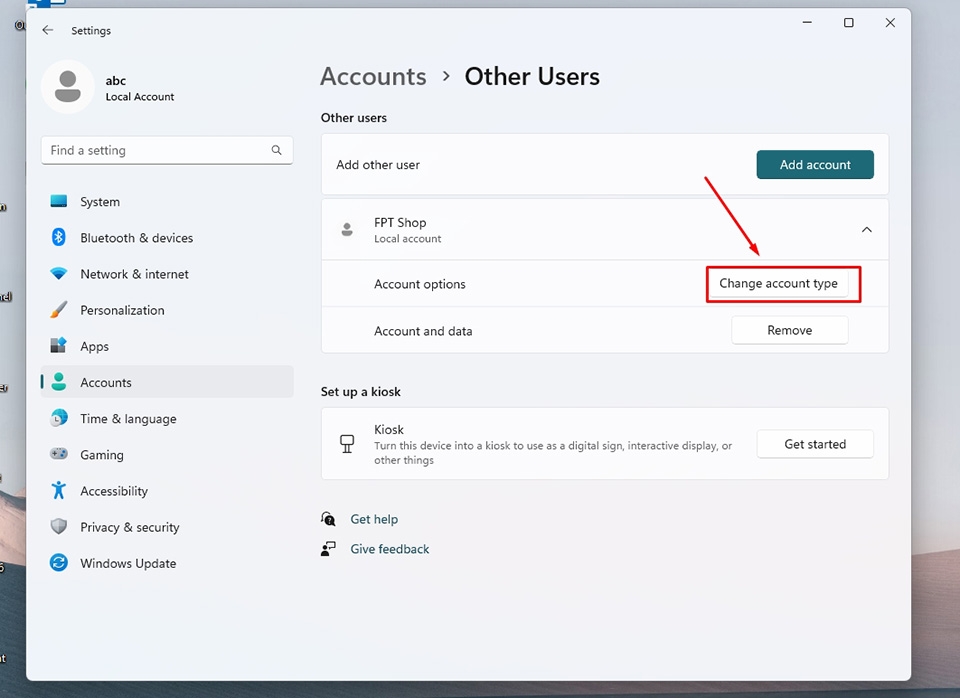The height and width of the screenshot is (698, 960).
Task: Open System settings page
Action: [167, 201]
